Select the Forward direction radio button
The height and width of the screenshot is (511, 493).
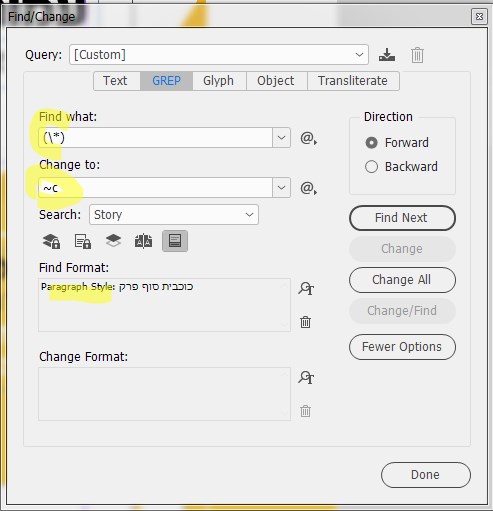[x=371, y=143]
